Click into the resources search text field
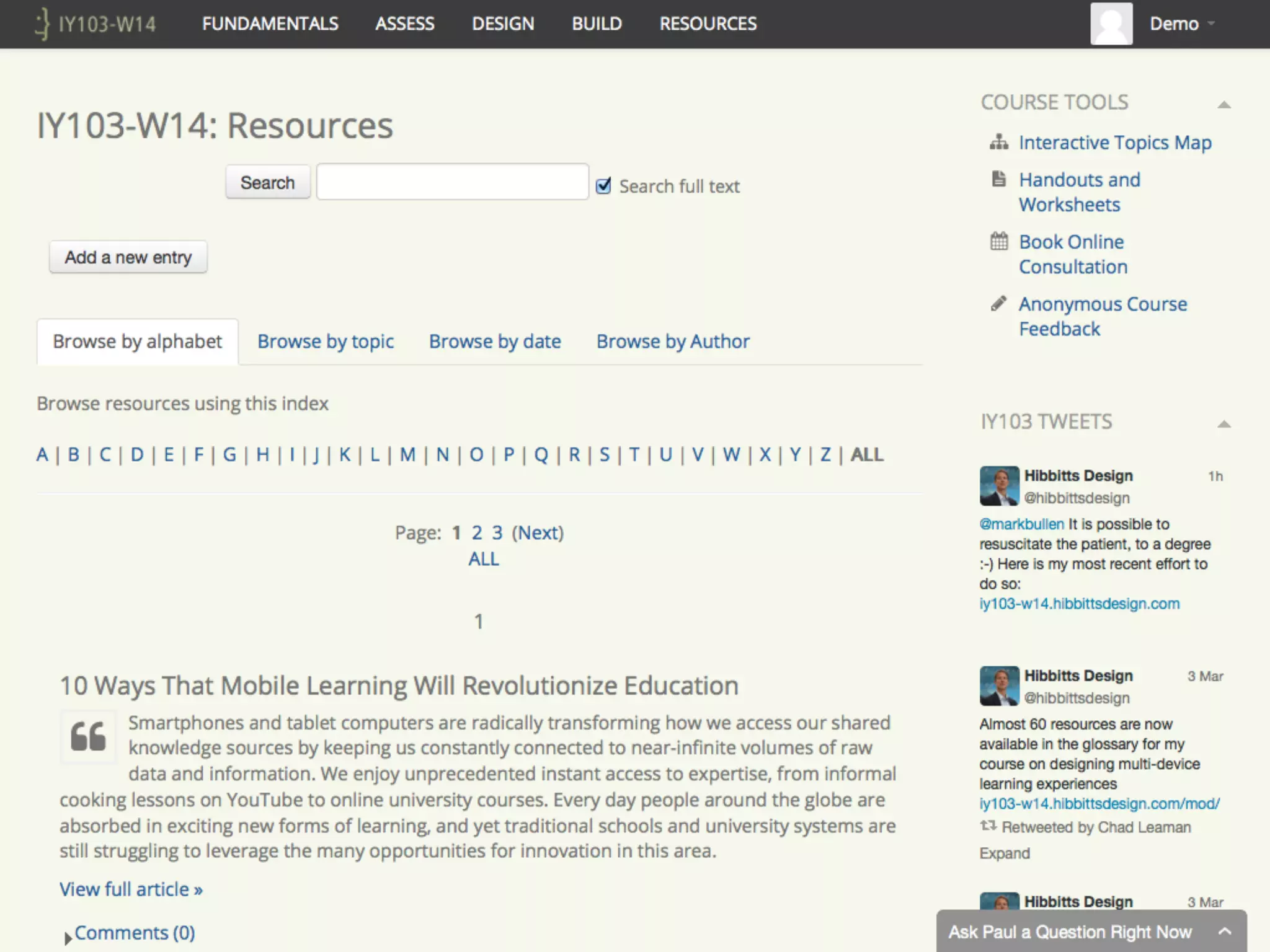Image resolution: width=1270 pixels, height=952 pixels. point(452,182)
